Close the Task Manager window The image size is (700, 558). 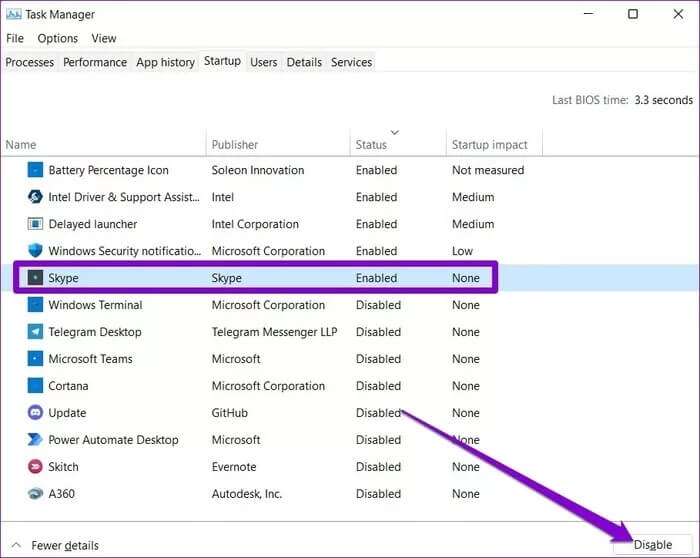point(678,14)
